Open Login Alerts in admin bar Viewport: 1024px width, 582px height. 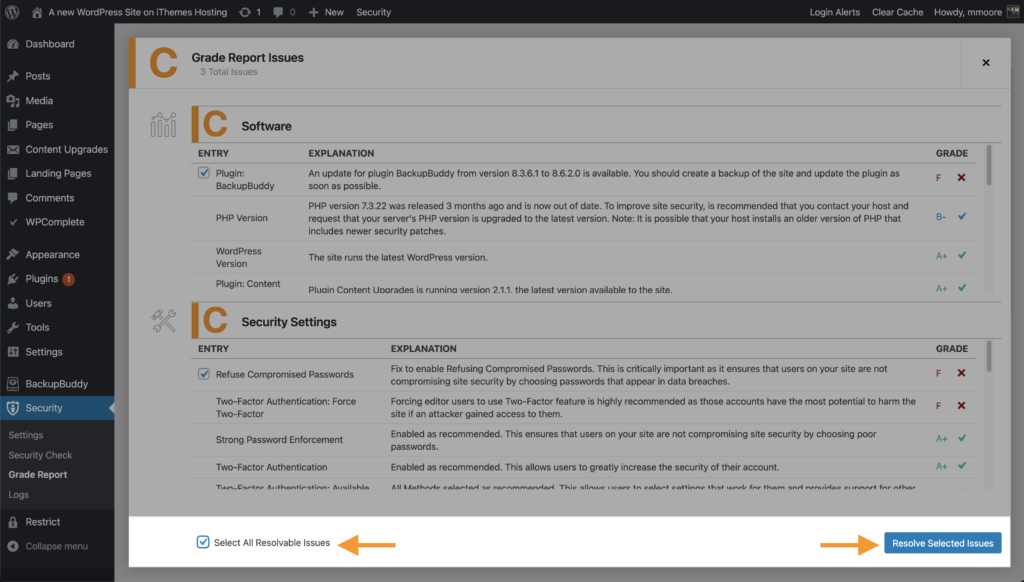coord(835,12)
